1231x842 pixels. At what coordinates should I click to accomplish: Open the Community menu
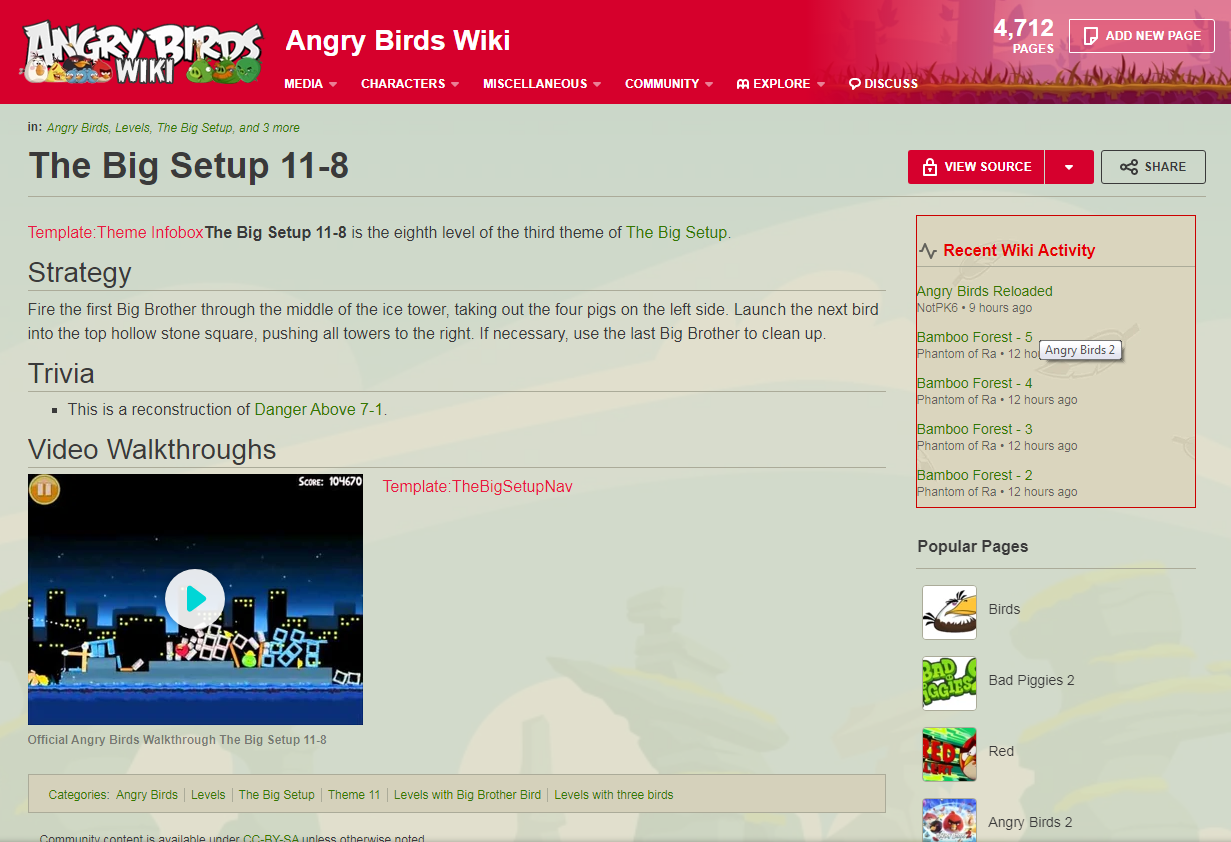(x=669, y=84)
